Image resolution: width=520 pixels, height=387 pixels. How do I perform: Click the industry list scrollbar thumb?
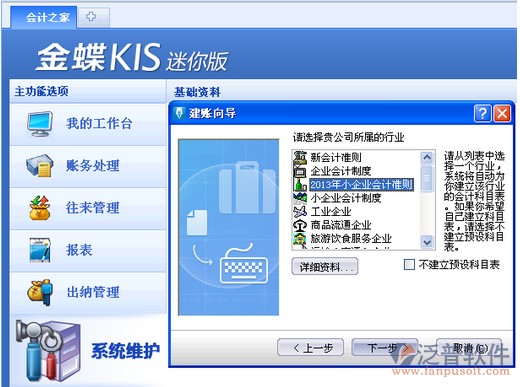click(427, 178)
